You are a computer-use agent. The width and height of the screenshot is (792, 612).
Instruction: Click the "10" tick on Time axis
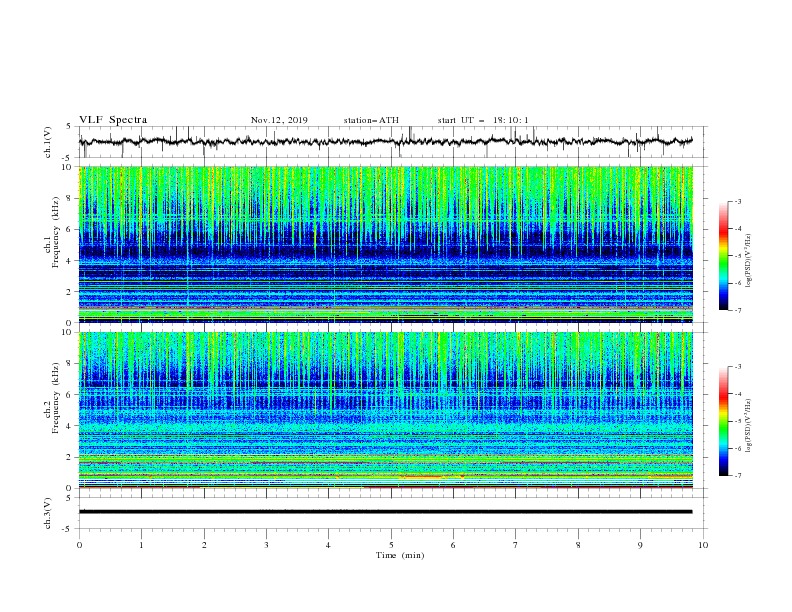(x=703, y=545)
